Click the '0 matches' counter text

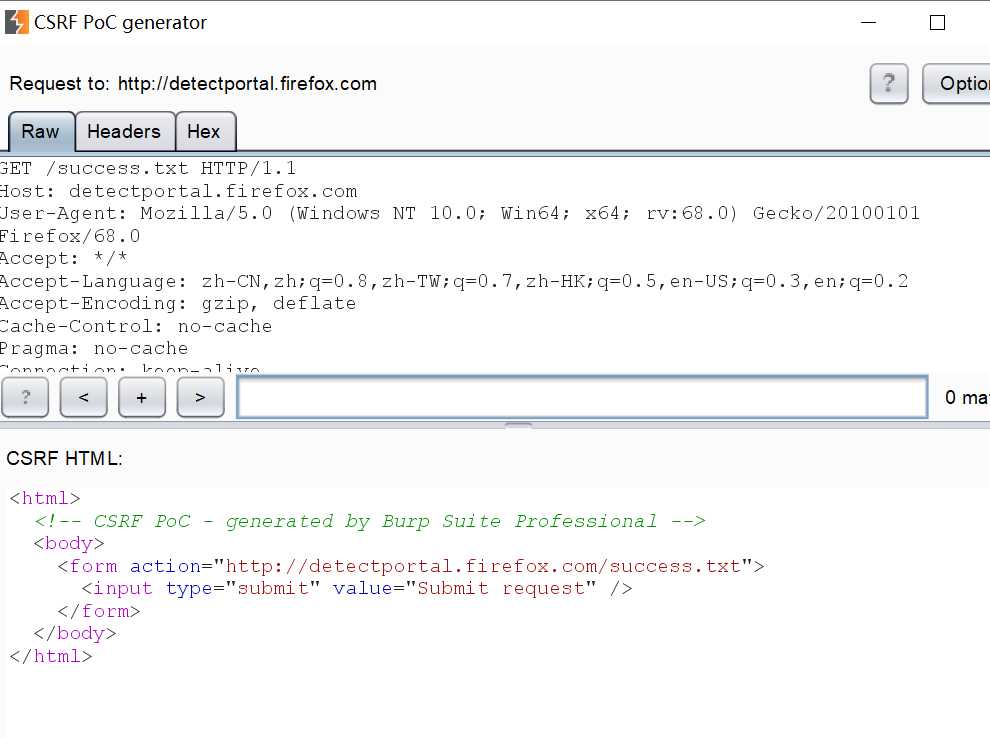[967, 397]
